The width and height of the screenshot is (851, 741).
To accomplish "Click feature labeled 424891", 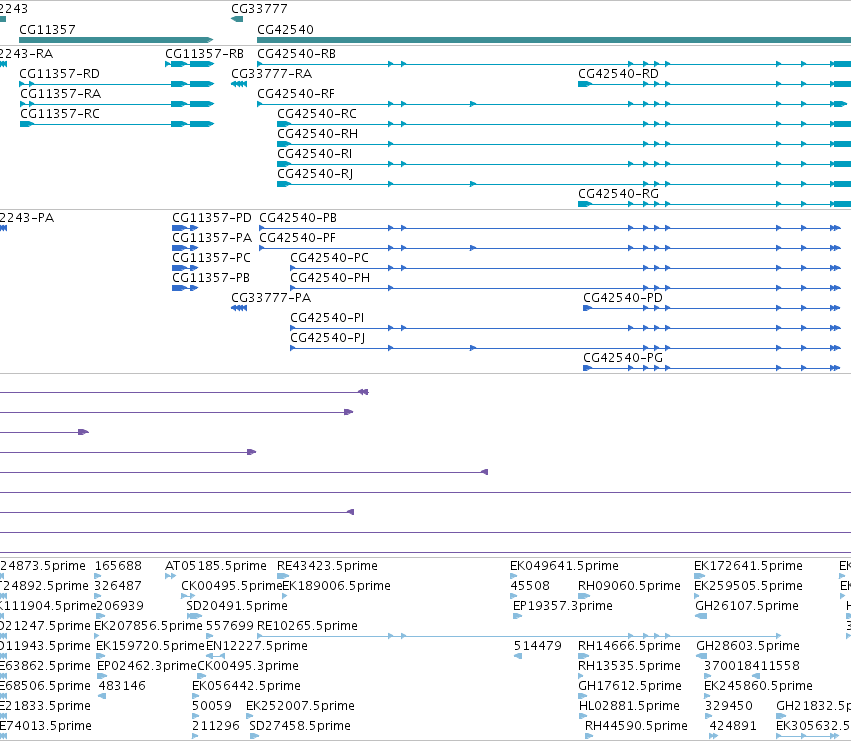I will pos(733,727).
